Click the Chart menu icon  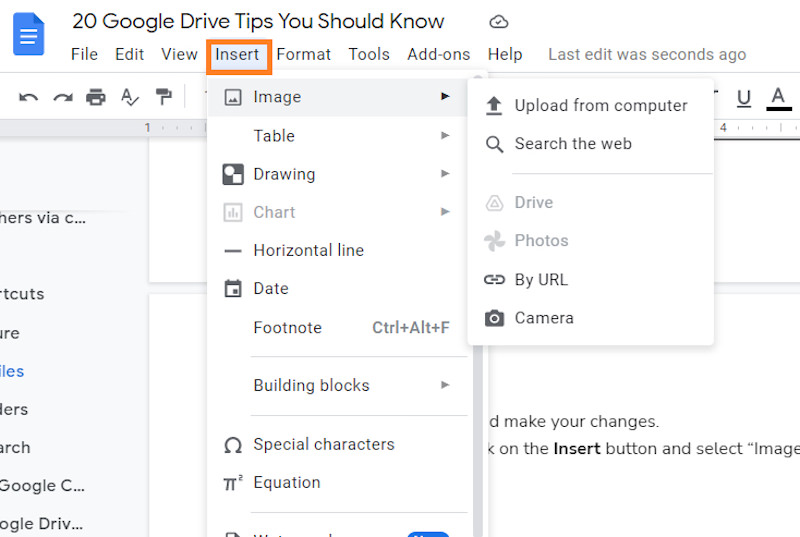click(x=233, y=212)
